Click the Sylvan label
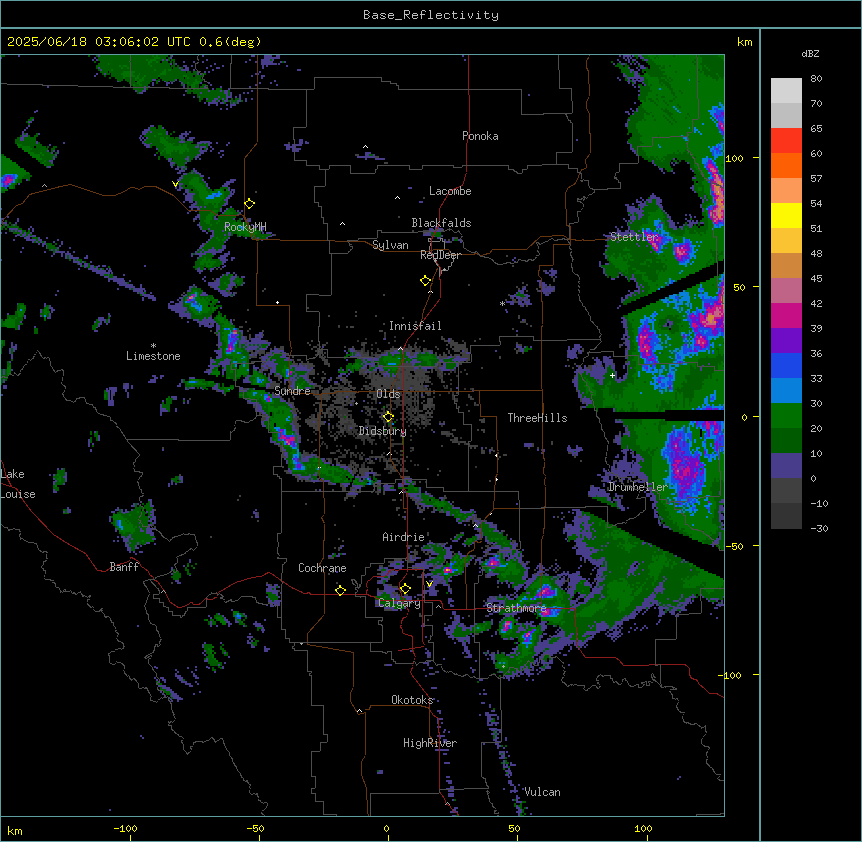Screen dimensions: 862x842 pos(390,245)
